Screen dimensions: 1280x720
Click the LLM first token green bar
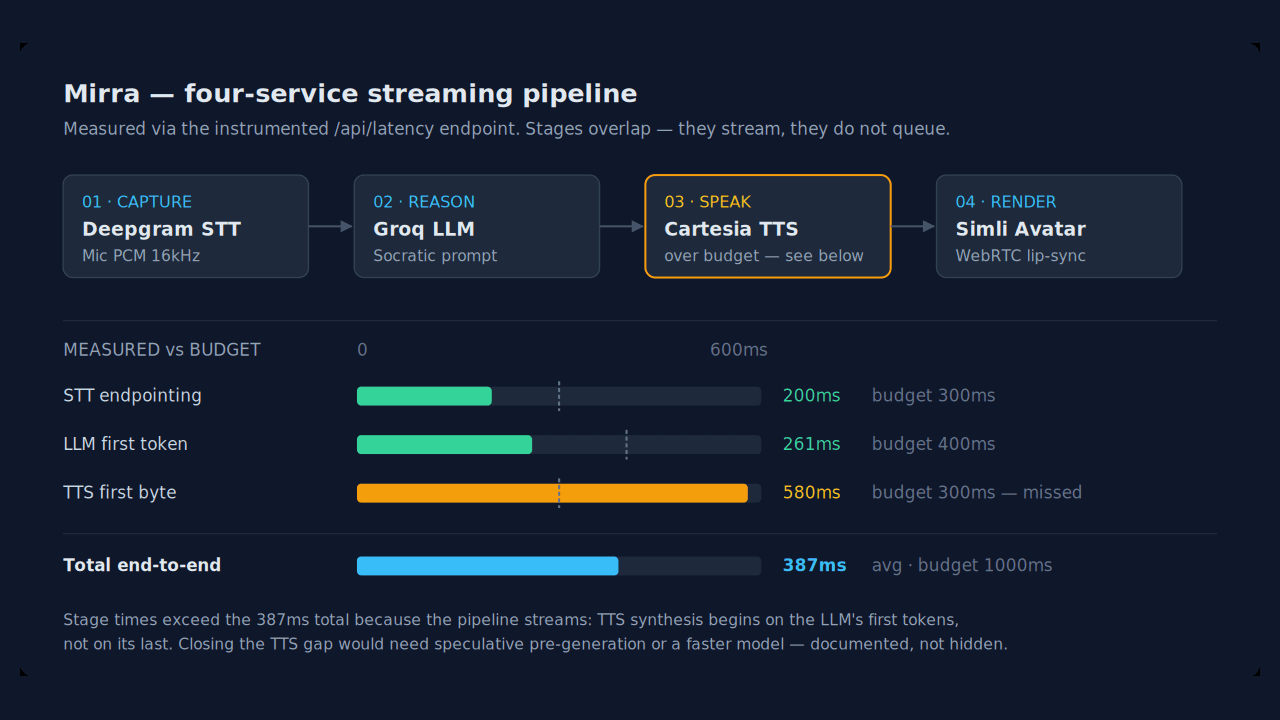click(444, 444)
